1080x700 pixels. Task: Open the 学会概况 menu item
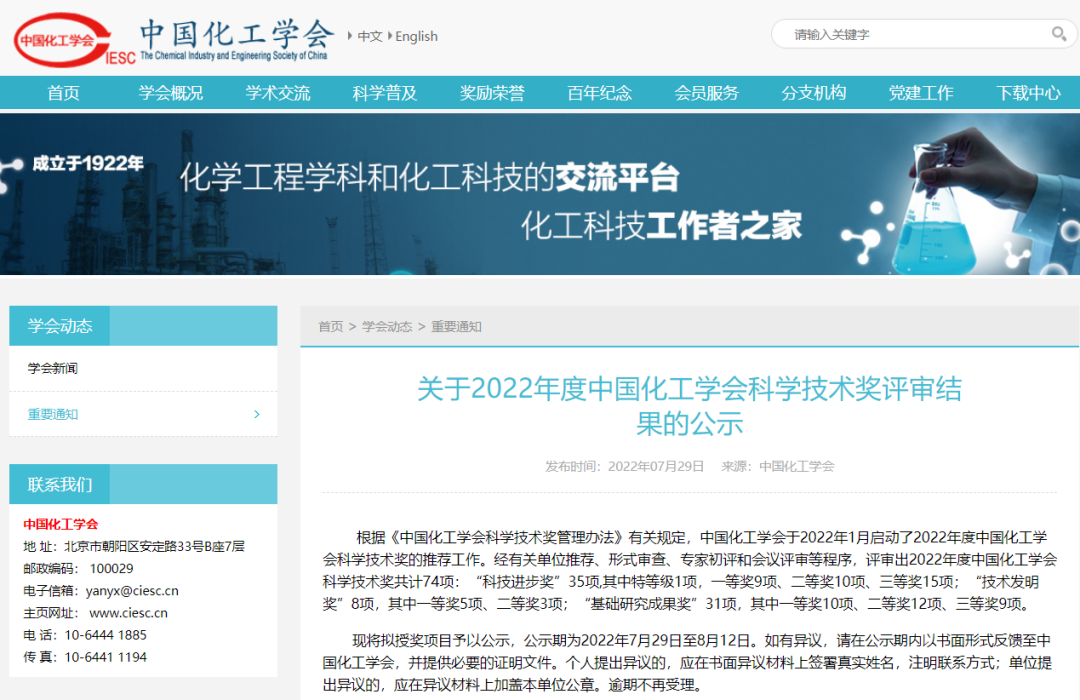click(x=170, y=93)
